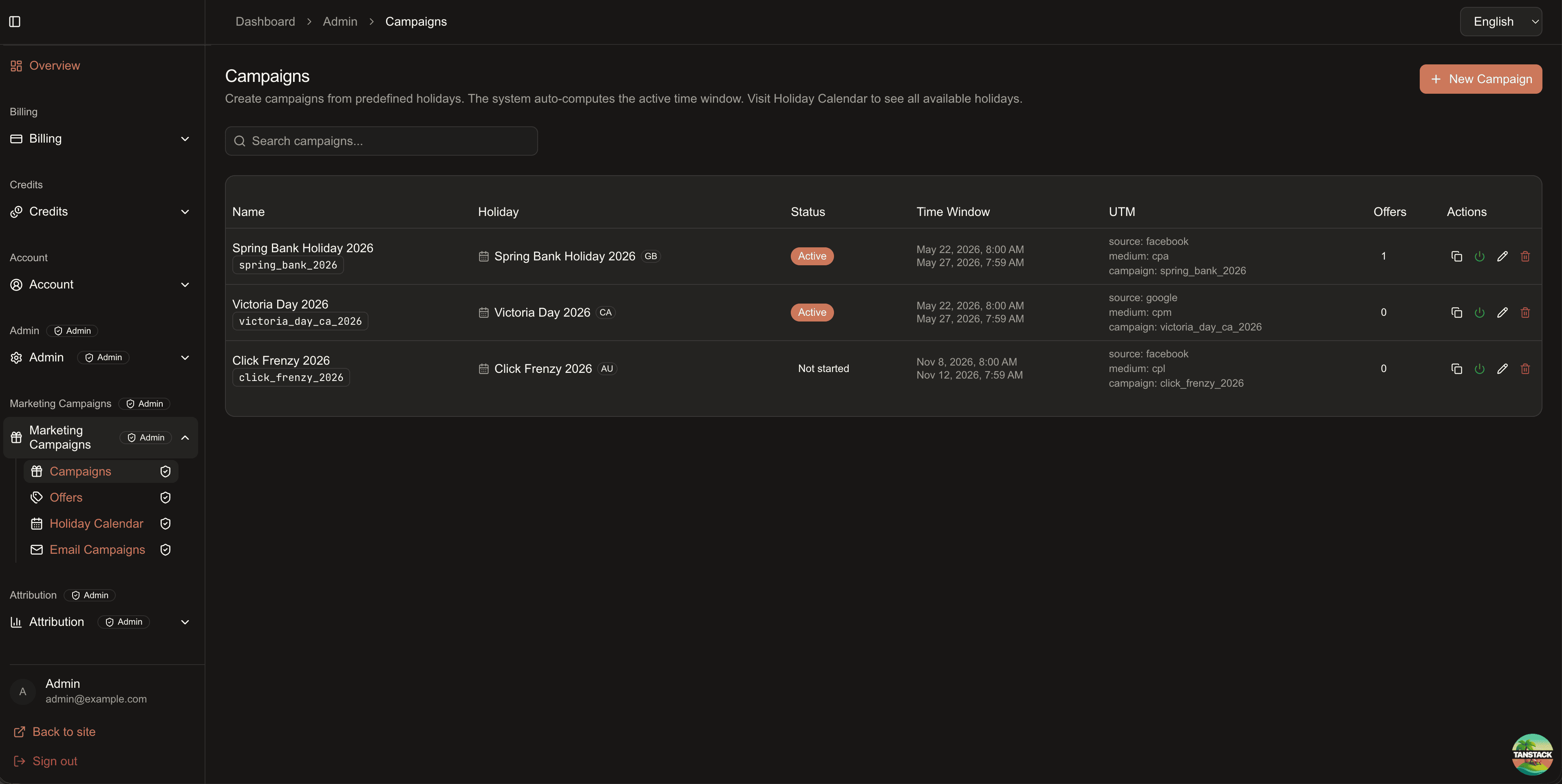Viewport: 1562px width, 784px height.
Task: Open Email Campaigns in the sidebar
Action: coord(101,550)
